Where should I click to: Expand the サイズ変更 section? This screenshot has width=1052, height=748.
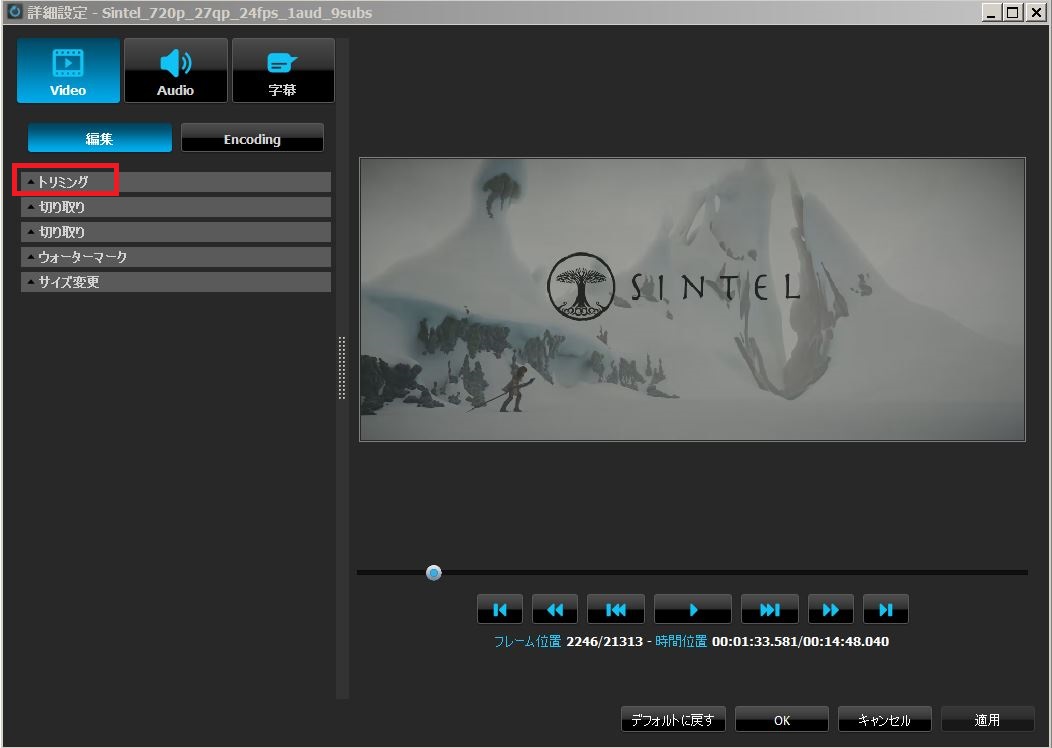[176, 282]
